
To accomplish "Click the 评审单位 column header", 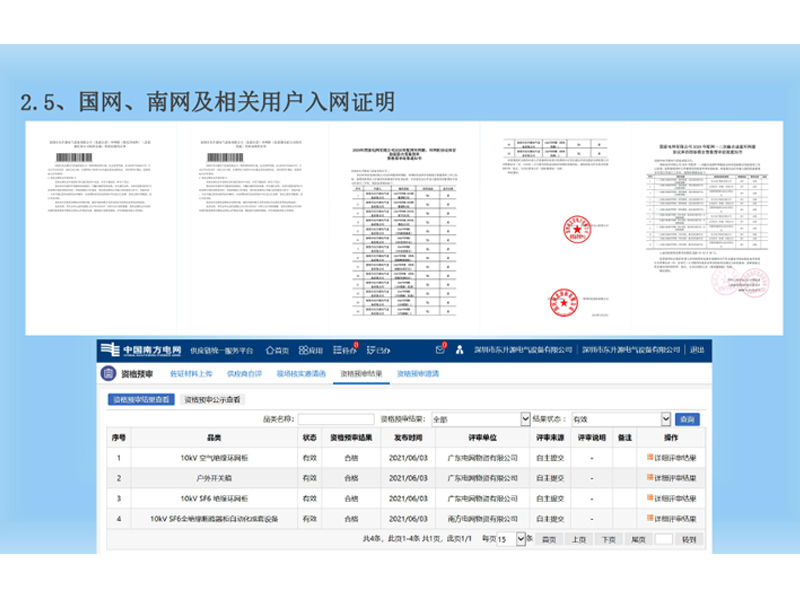I will (483, 438).
